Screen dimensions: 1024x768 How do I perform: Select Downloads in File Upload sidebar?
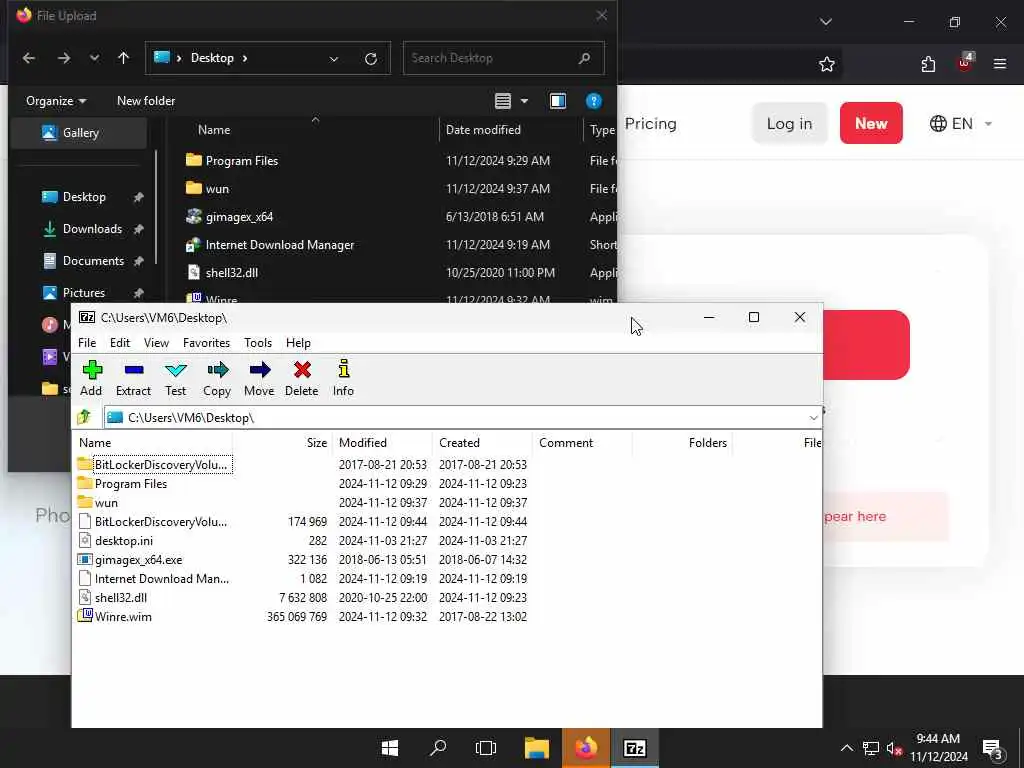(92, 229)
